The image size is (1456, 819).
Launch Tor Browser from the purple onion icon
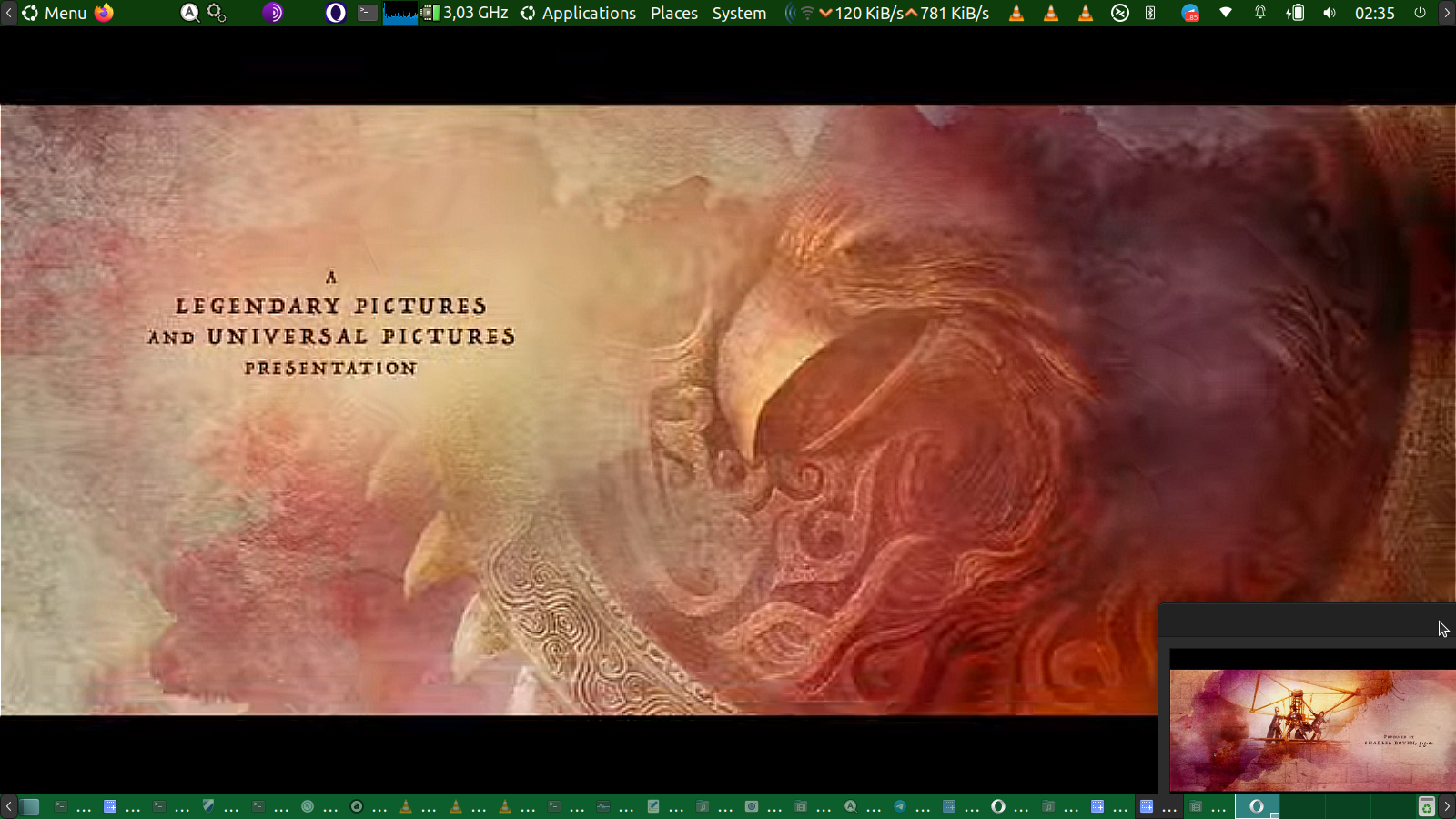(x=272, y=13)
